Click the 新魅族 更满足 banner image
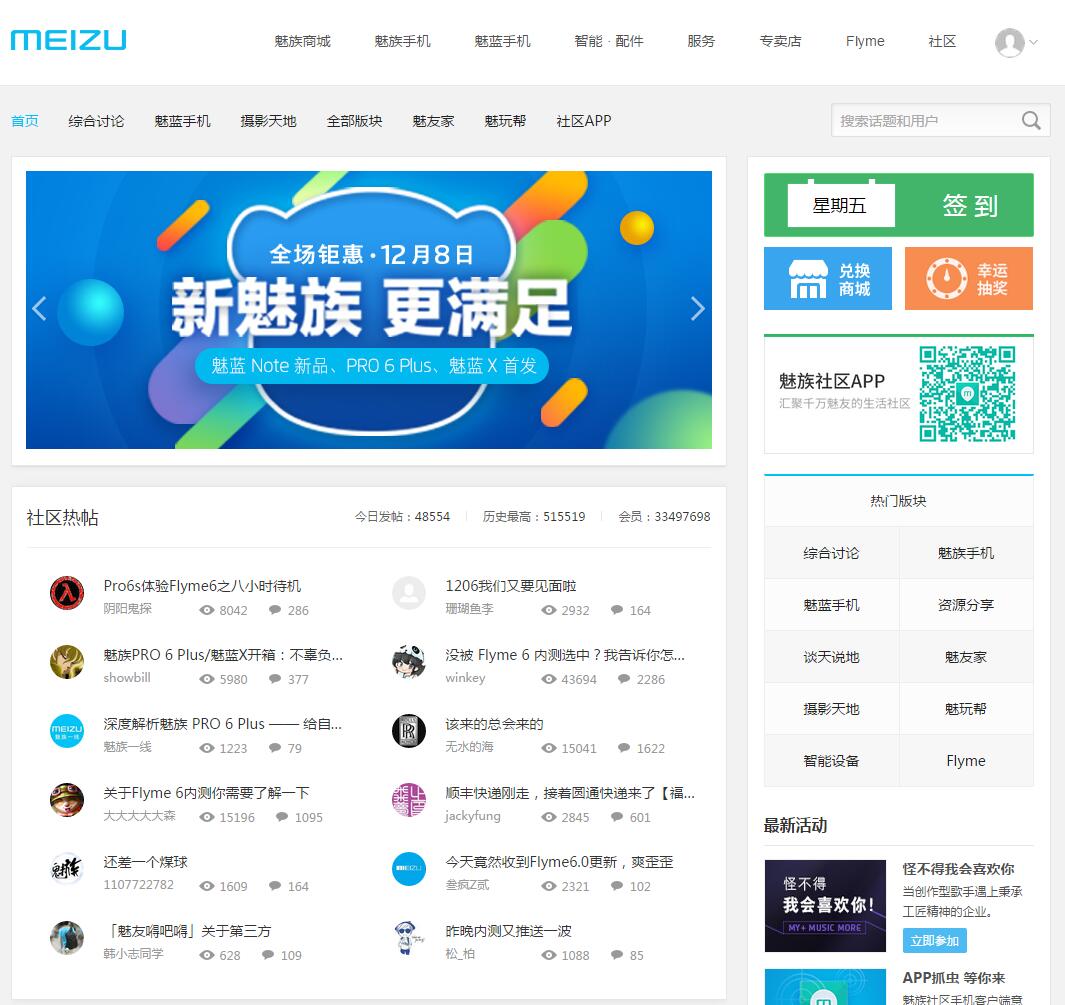Viewport: 1065px width, 1005px height. 369,310
